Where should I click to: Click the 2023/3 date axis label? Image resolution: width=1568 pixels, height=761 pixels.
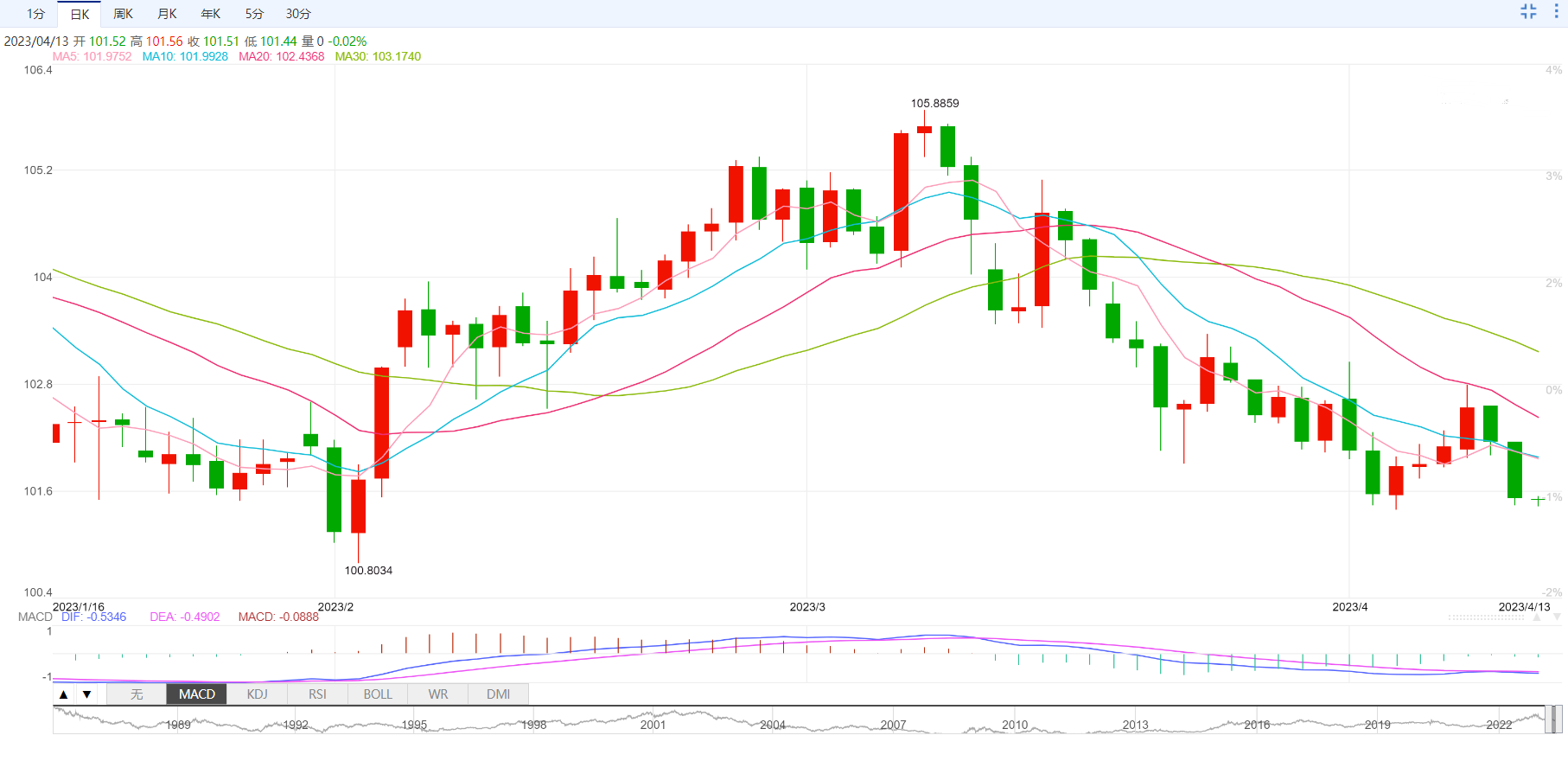(807, 607)
